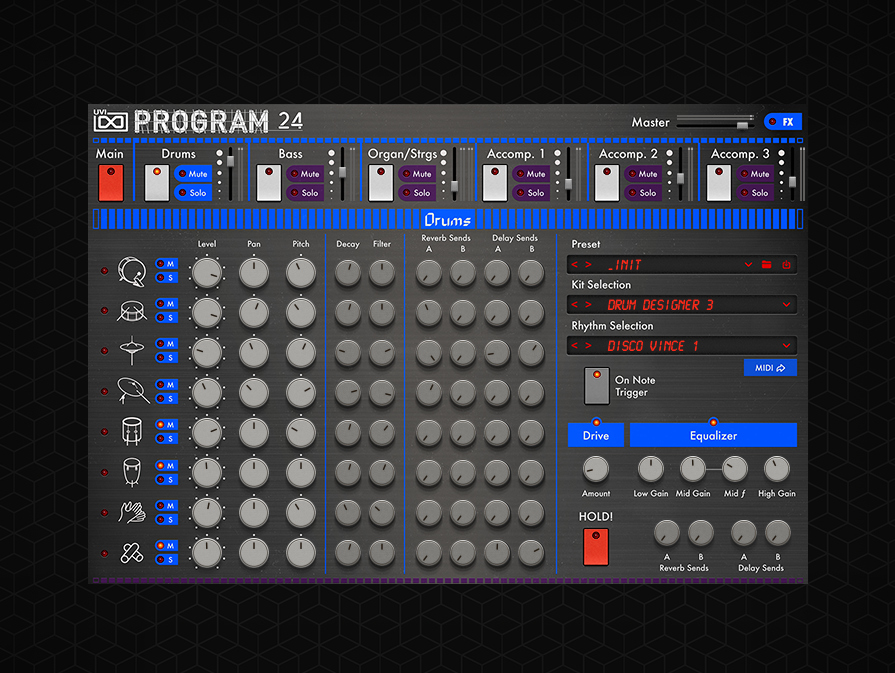Mute the Accomp. 1 track
895x673 pixels.
click(531, 174)
